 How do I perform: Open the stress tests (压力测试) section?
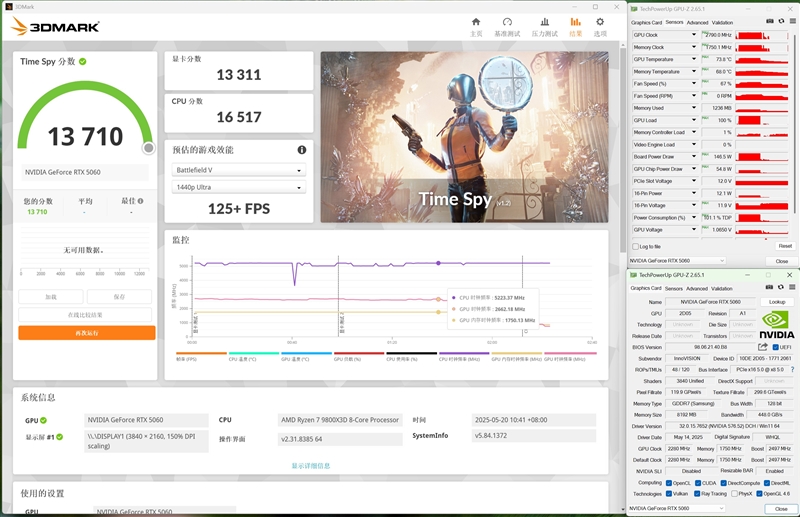544,27
